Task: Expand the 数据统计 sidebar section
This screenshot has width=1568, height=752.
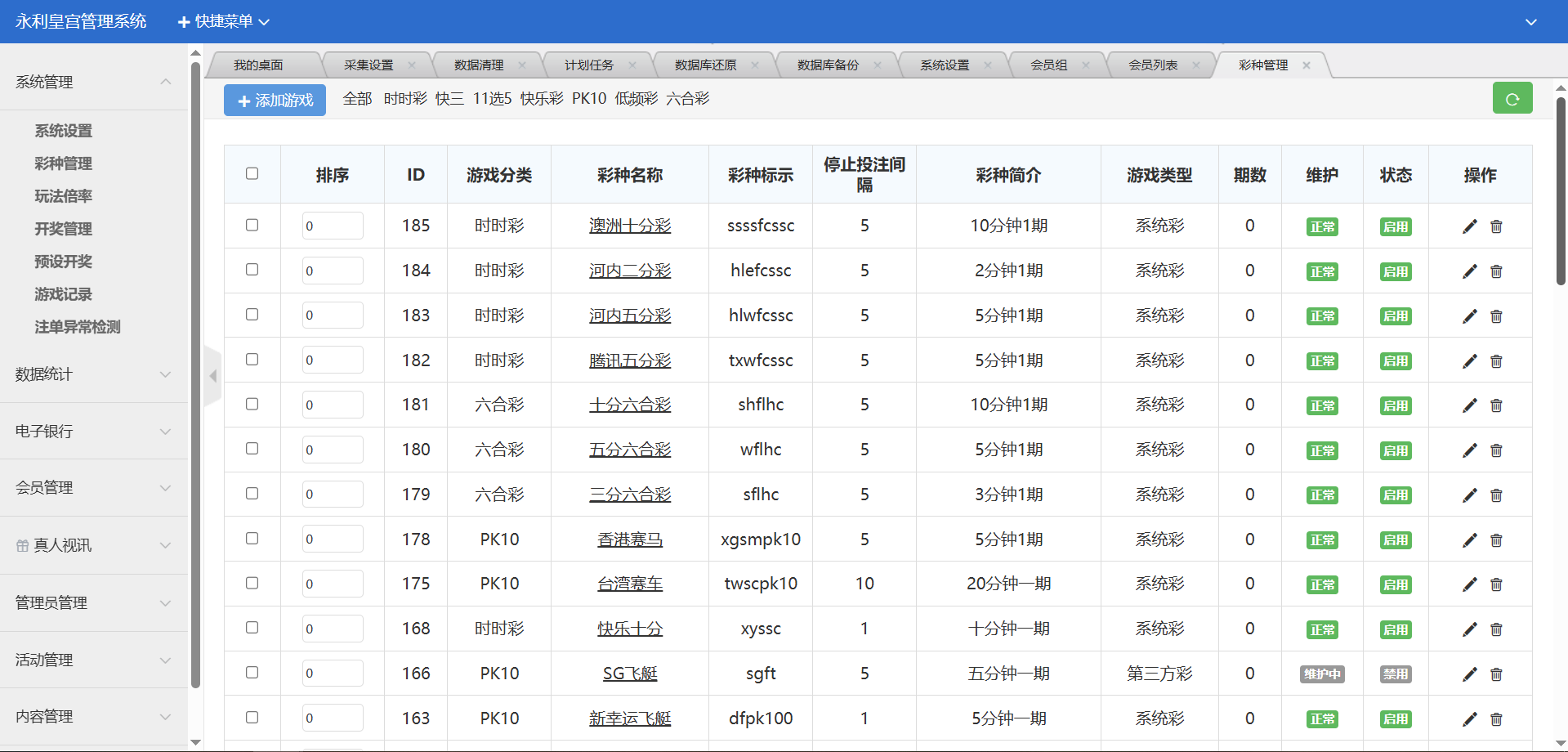Action: tap(93, 374)
